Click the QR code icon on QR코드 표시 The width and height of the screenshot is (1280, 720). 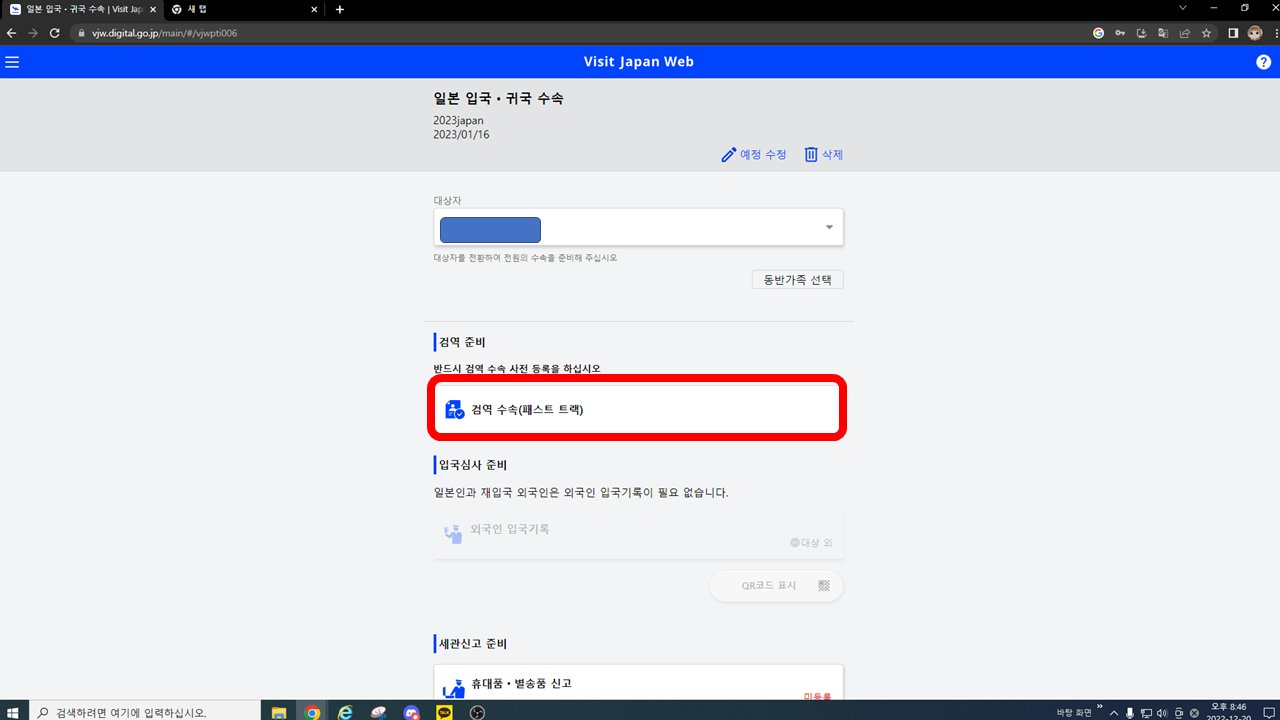pos(824,586)
